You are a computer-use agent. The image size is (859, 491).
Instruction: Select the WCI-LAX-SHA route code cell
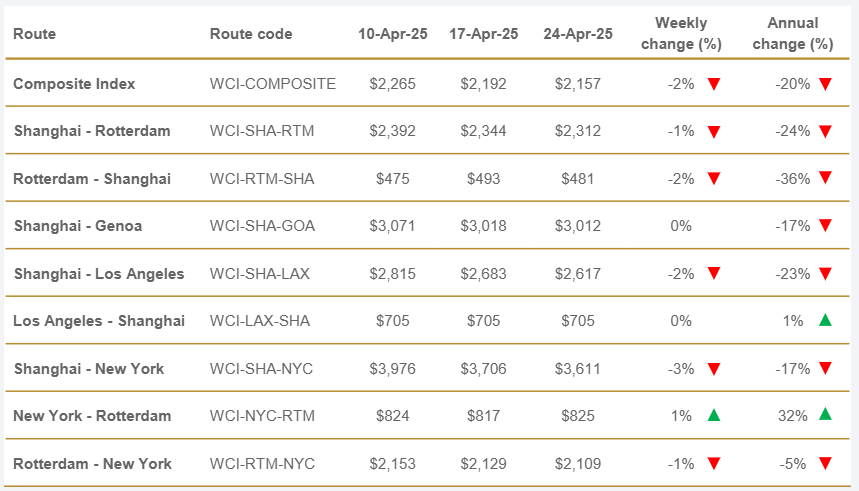(260, 321)
